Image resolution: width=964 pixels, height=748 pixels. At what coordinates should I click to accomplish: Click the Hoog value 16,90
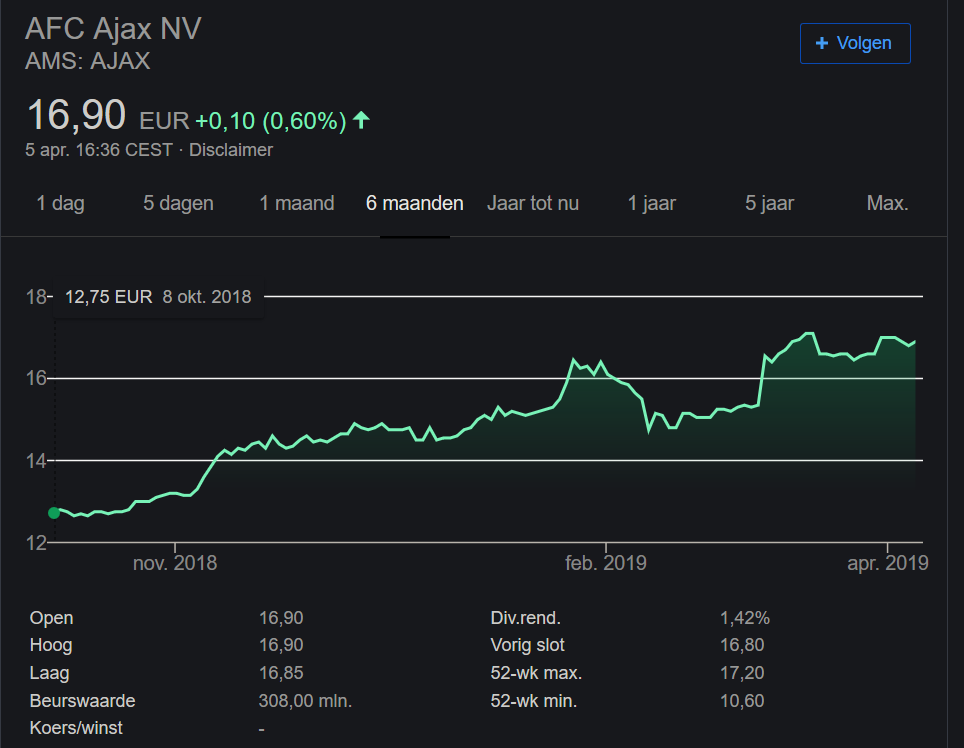coord(281,645)
